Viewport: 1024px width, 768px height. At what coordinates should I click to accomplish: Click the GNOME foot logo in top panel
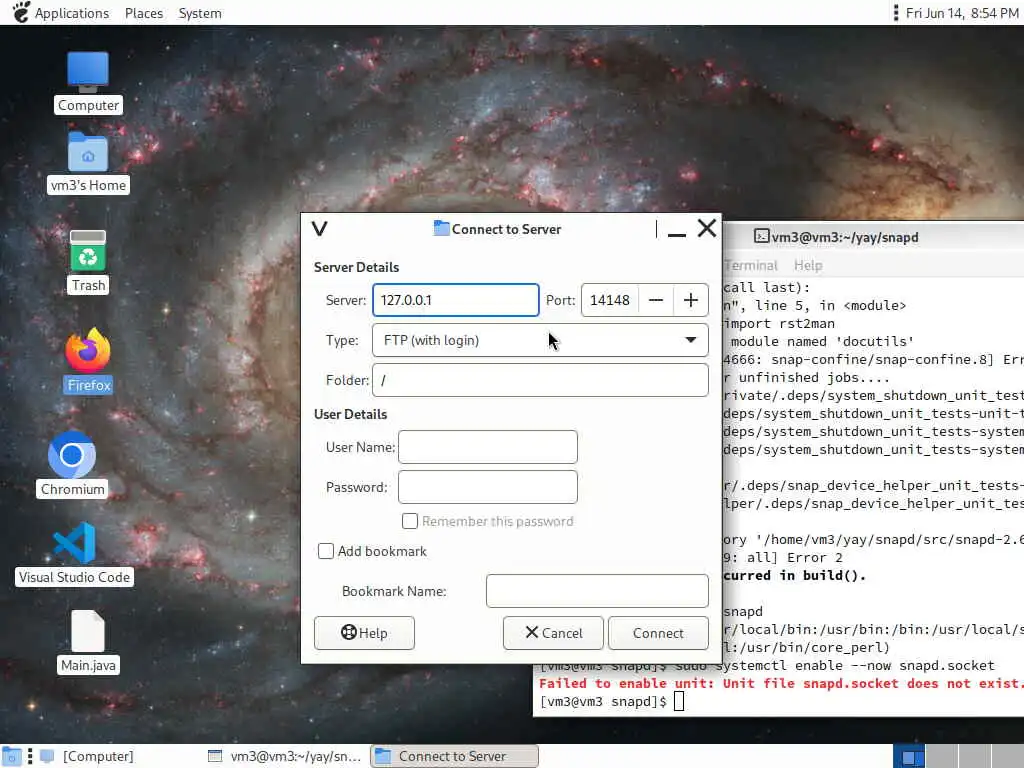20,12
